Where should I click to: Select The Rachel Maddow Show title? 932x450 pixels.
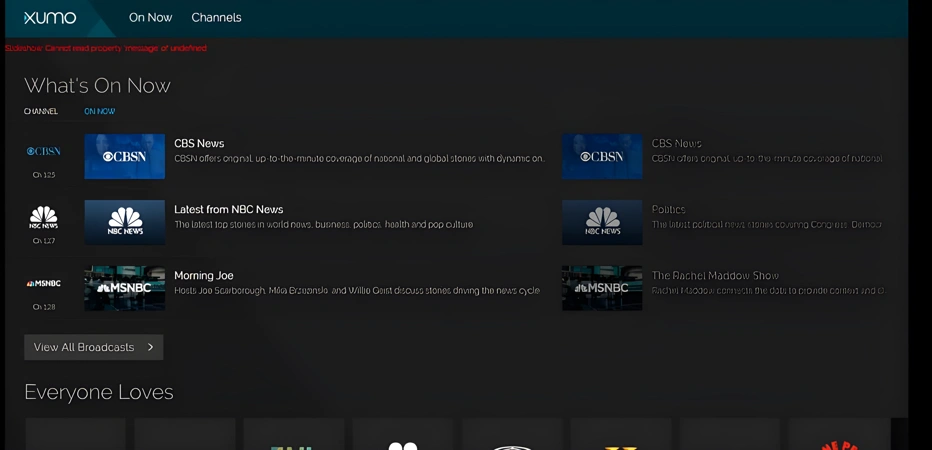point(715,276)
